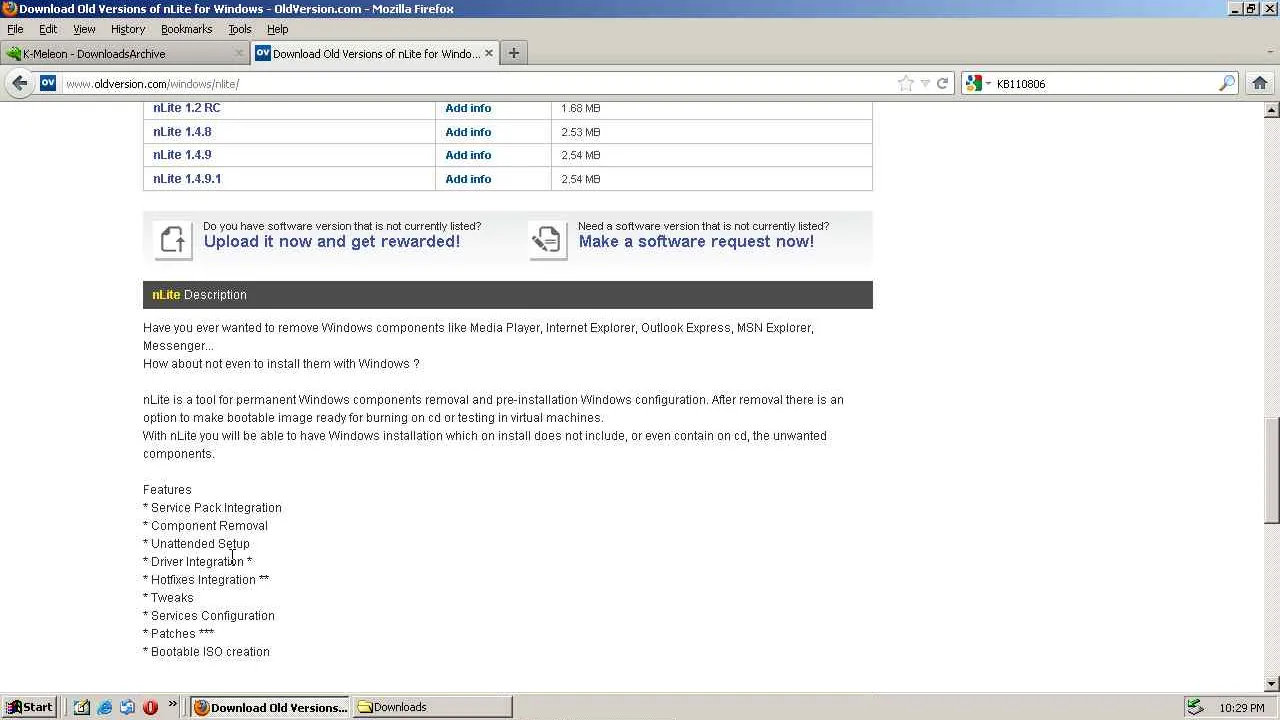
Task: Select the Download Old Versions of nLite tab
Action: coord(375,54)
